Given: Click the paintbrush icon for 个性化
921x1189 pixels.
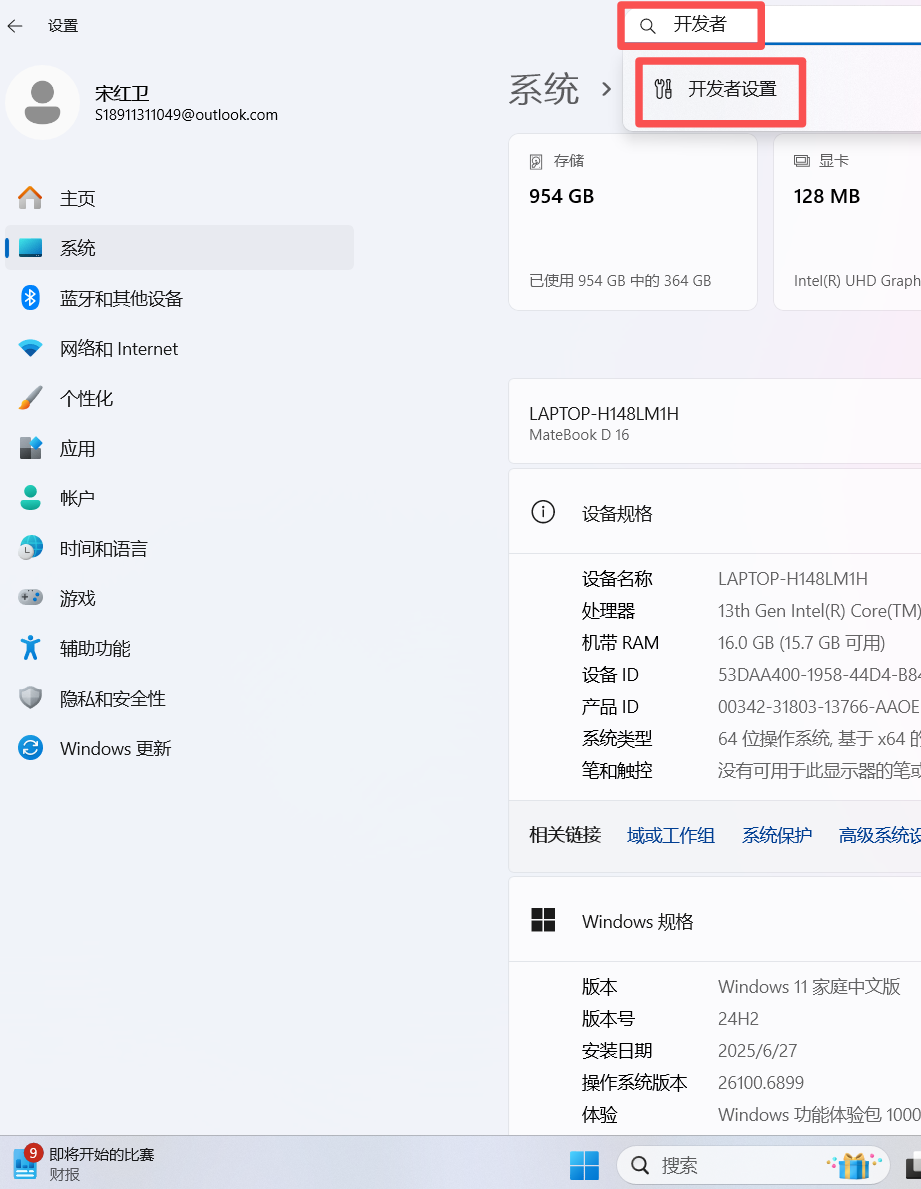Looking at the screenshot, I should pyautogui.click(x=30, y=398).
